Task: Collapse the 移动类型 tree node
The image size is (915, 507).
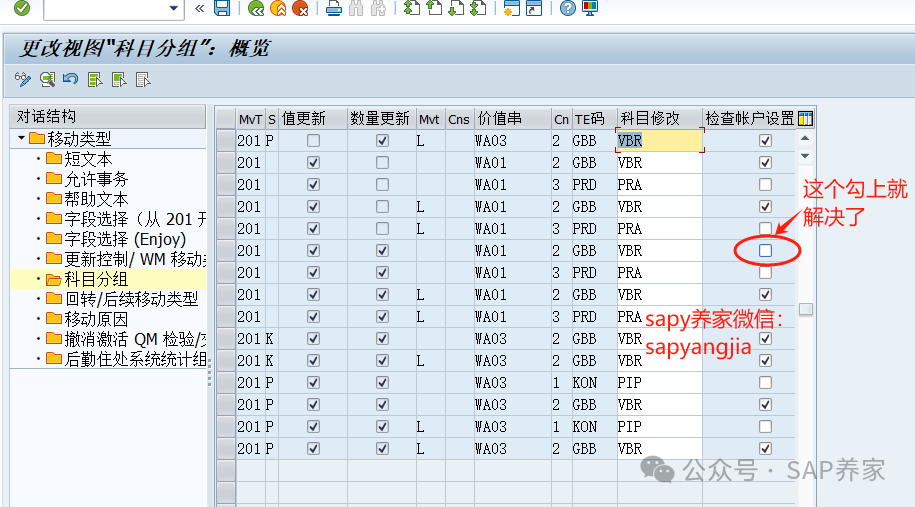Action: coord(21,138)
